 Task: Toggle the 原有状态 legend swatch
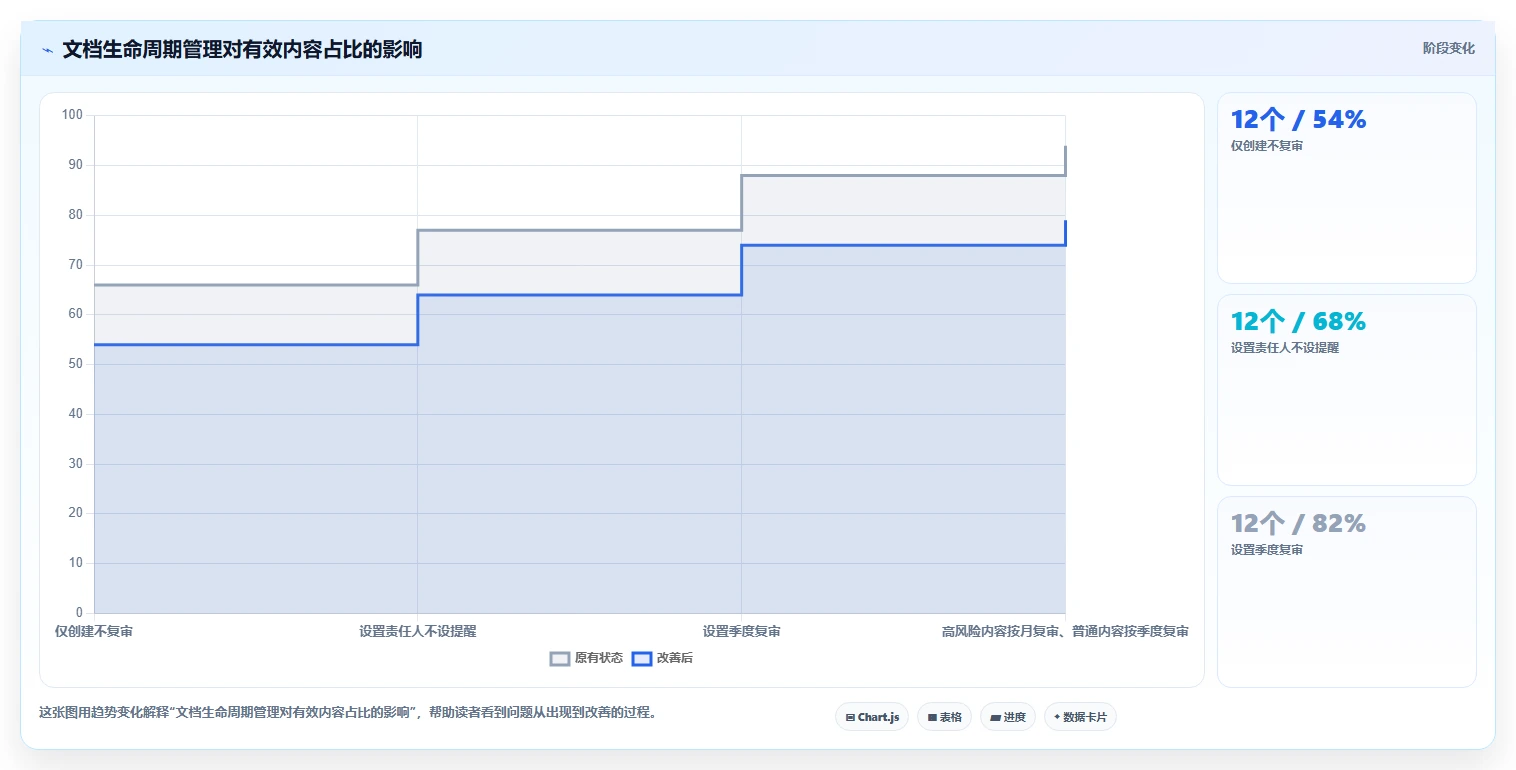[560, 658]
